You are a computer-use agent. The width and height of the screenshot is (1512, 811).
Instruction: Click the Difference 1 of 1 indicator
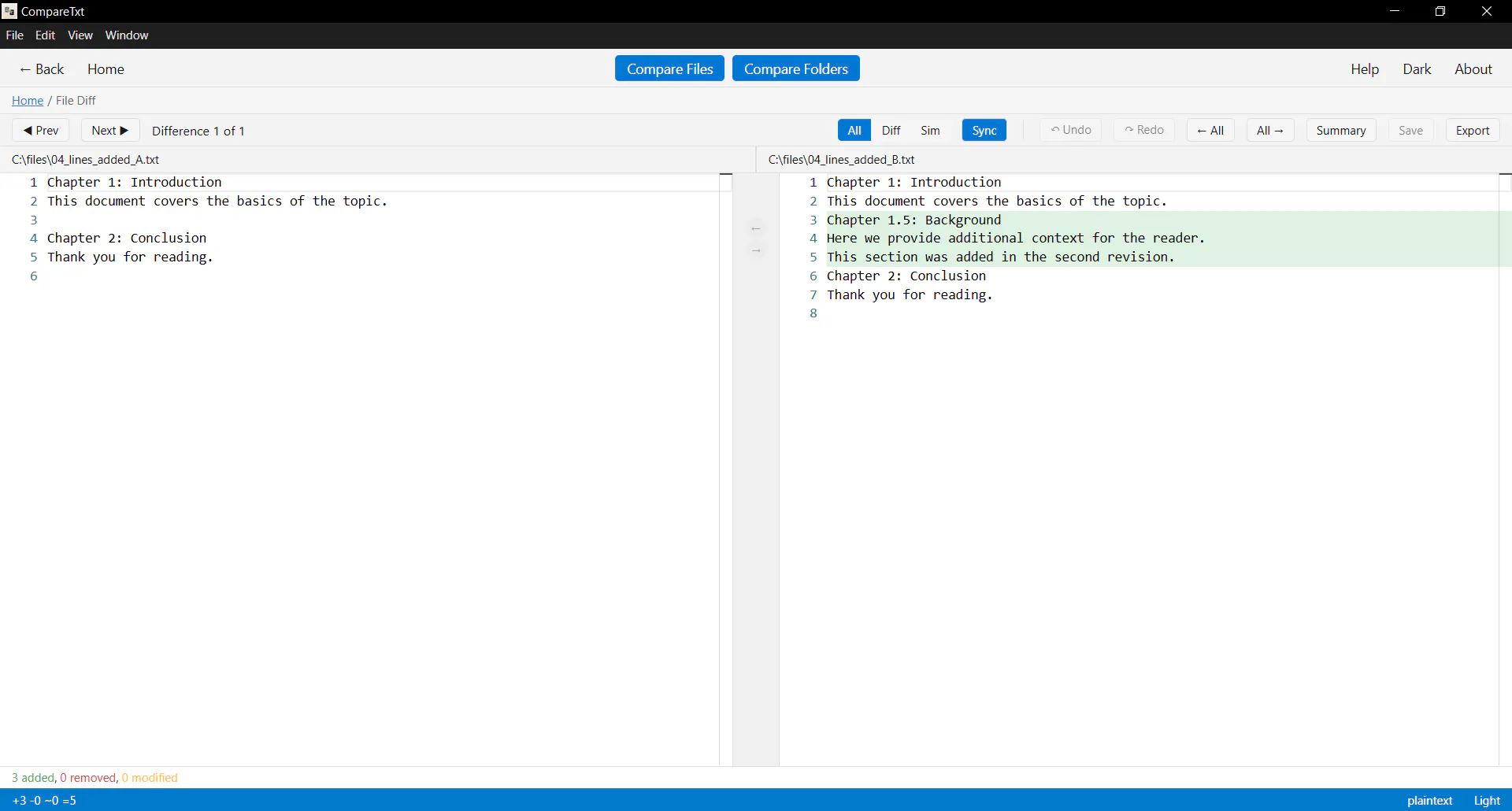[x=198, y=131]
